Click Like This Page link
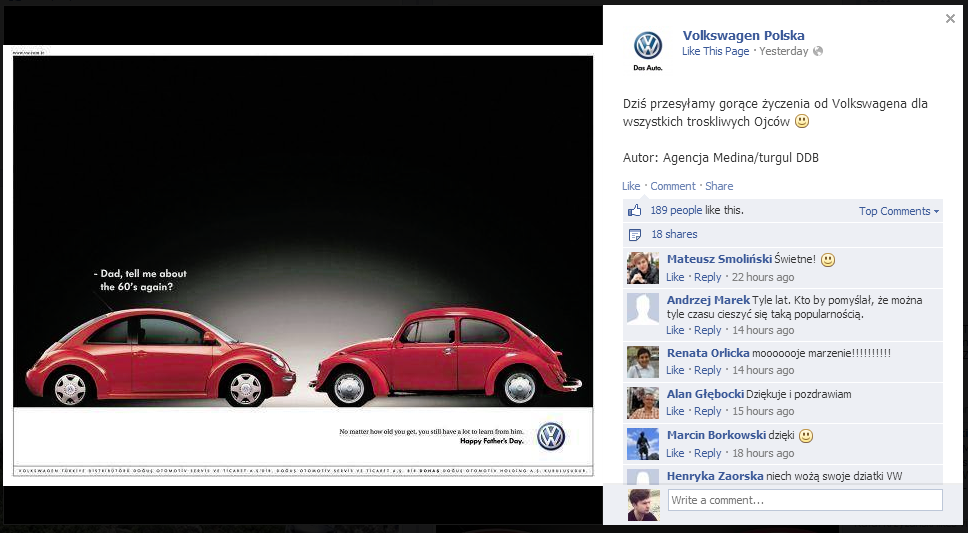The width and height of the screenshot is (968, 533). pyautogui.click(x=715, y=52)
